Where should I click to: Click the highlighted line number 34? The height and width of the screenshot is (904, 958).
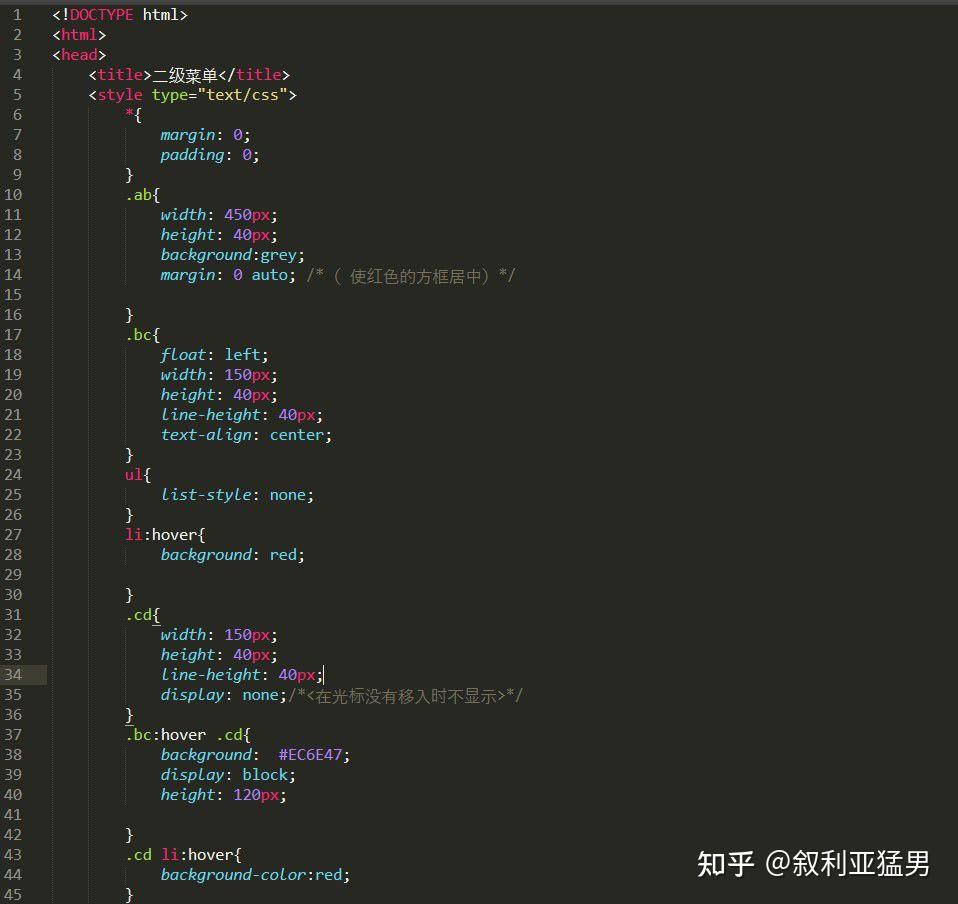pyautogui.click(x=14, y=674)
